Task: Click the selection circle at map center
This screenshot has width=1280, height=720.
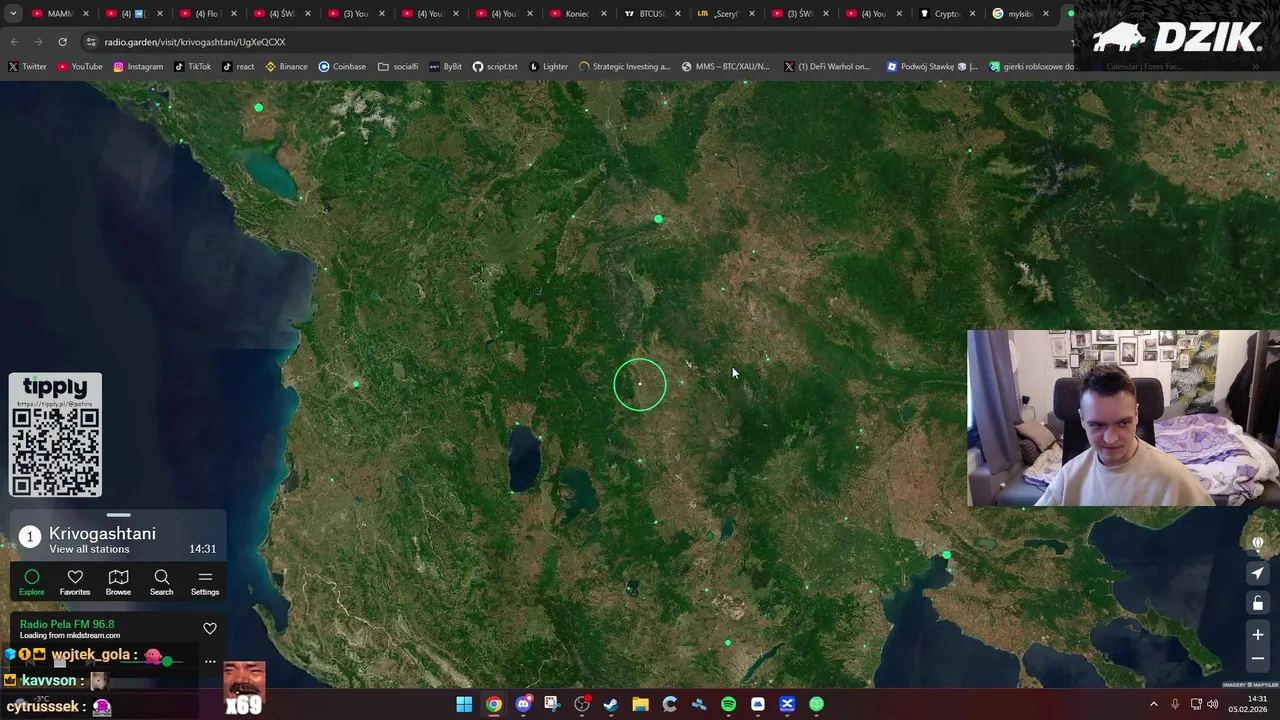Action: [640, 385]
